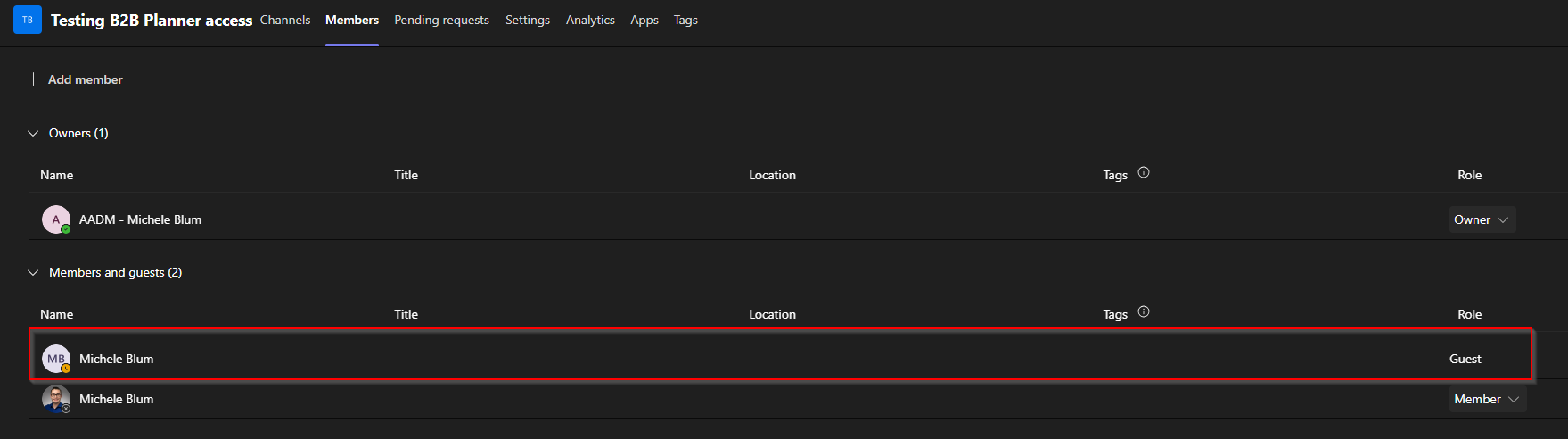Image resolution: width=1568 pixels, height=439 pixels.
Task: Select the guest Michele Blum row
Action: [713, 359]
